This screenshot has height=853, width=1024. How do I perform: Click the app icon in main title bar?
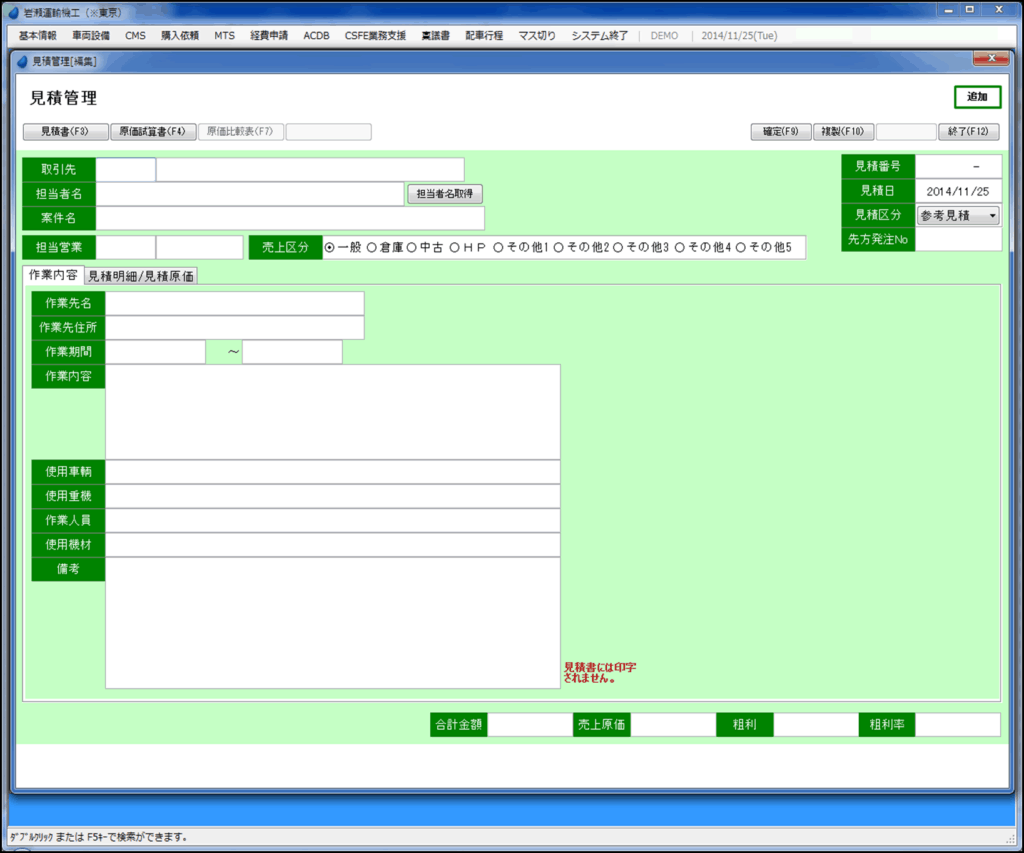[x=13, y=12]
